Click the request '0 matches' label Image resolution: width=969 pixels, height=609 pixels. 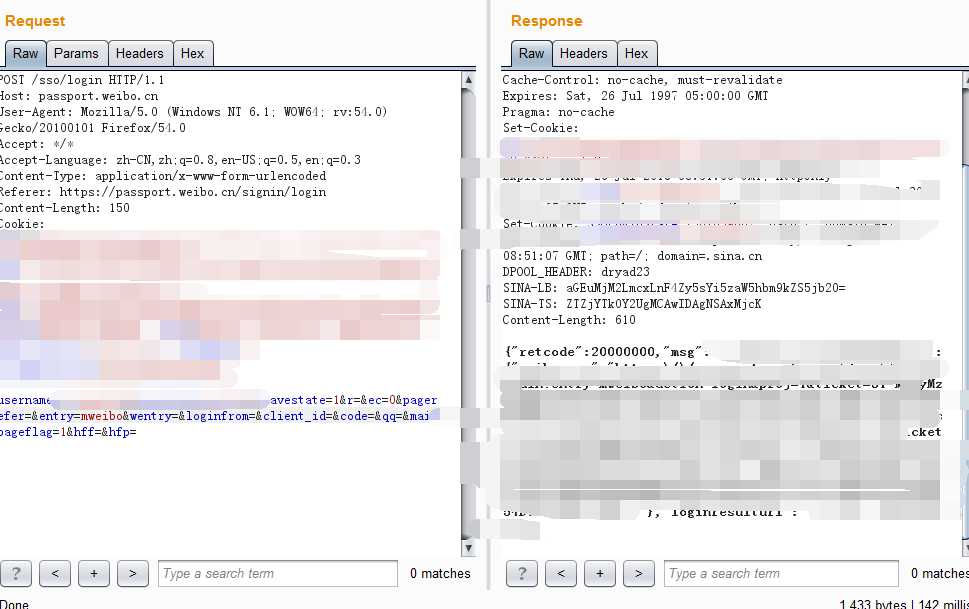(440, 574)
